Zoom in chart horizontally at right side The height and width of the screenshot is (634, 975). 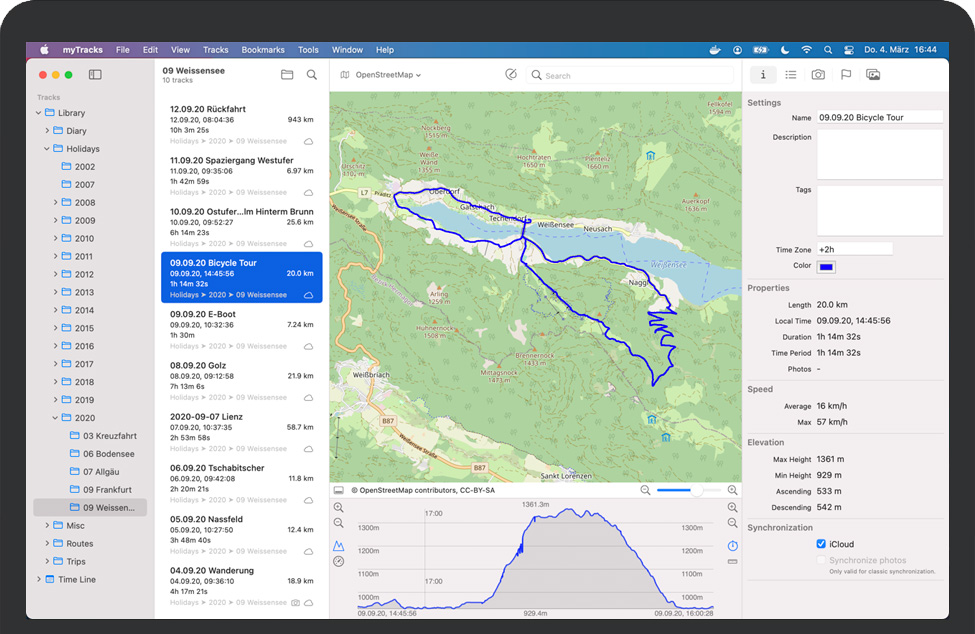coord(732,507)
